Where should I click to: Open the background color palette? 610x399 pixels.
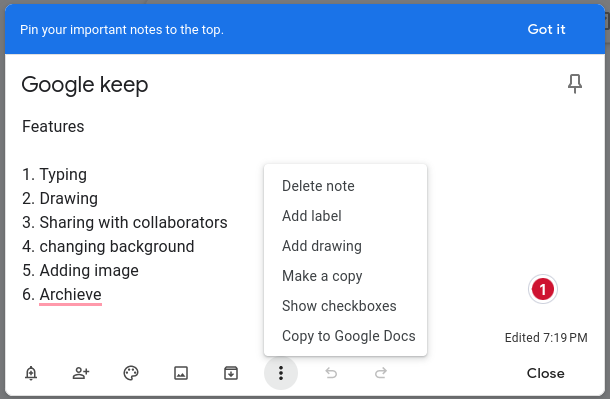(131, 373)
